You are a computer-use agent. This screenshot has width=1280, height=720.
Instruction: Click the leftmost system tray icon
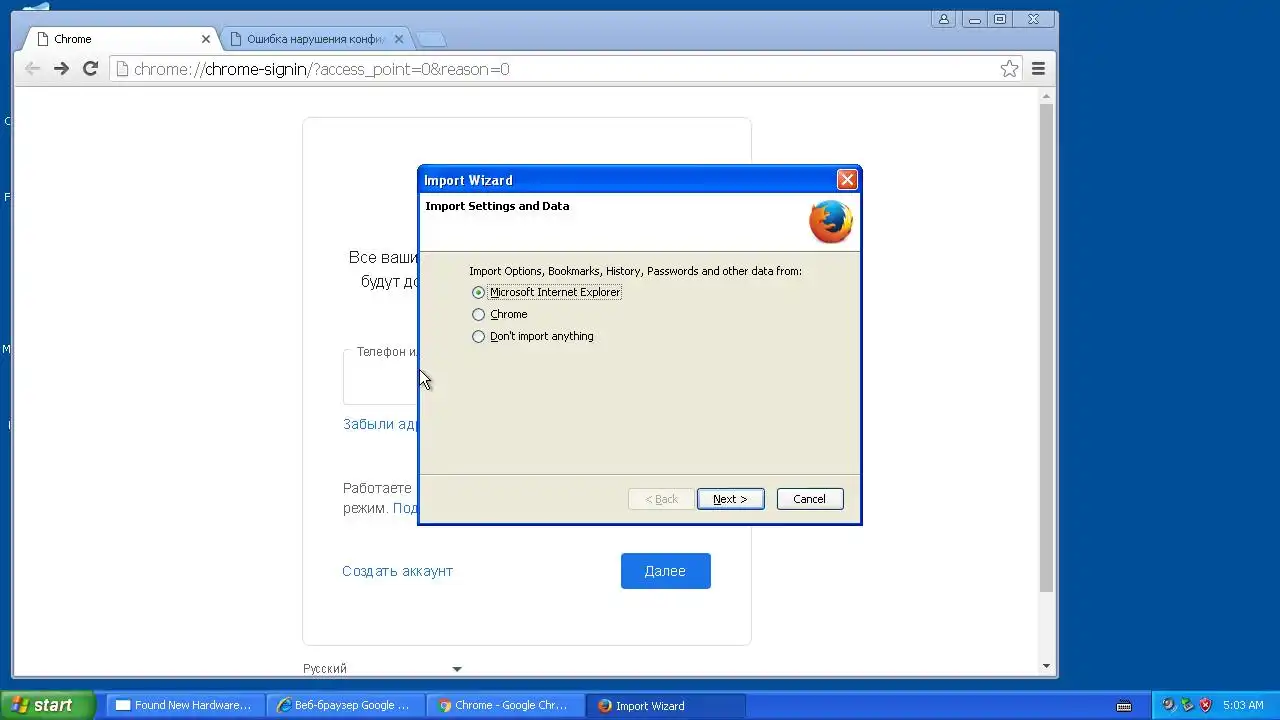click(x=1168, y=705)
